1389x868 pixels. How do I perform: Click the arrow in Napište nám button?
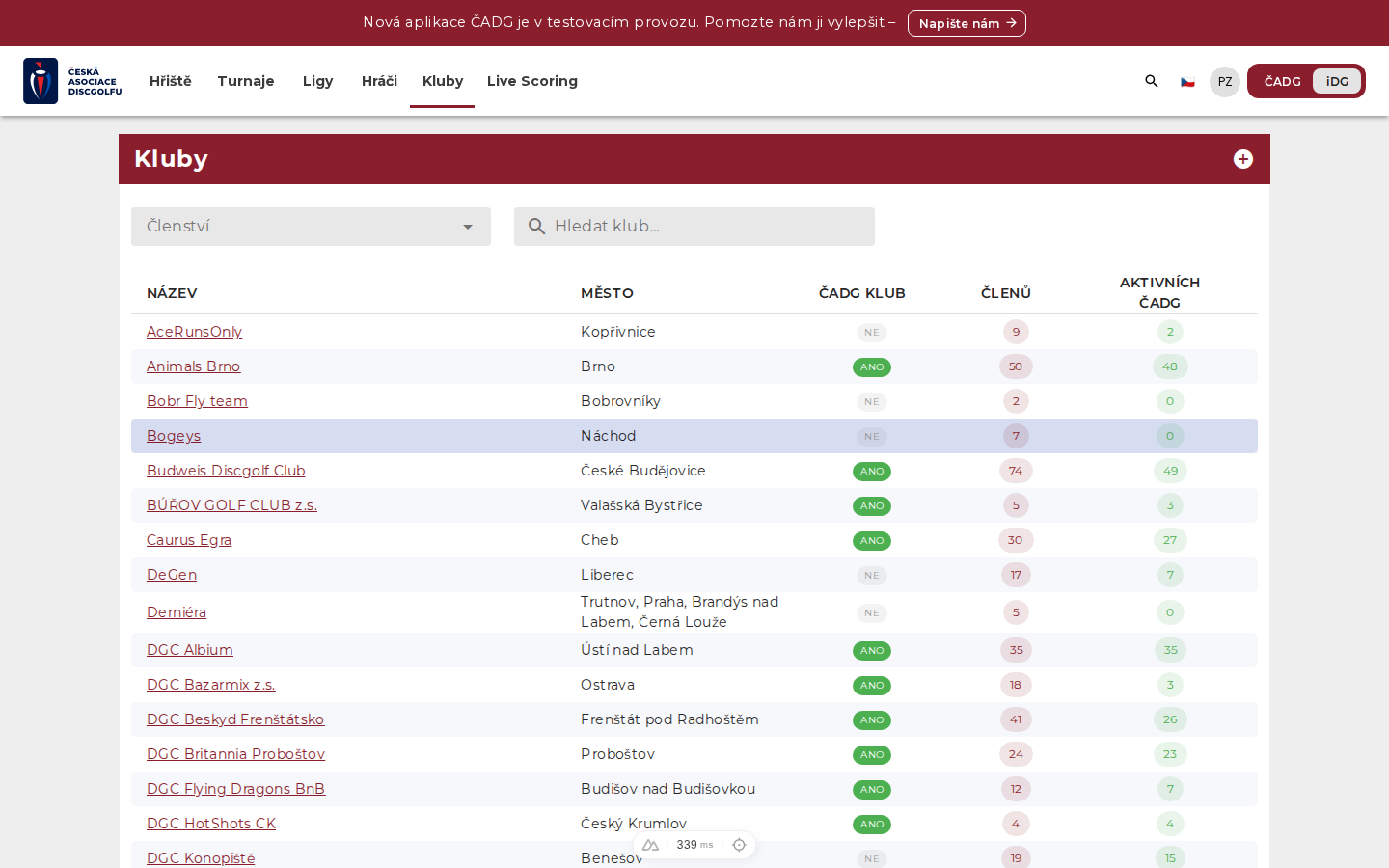coord(1011,23)
